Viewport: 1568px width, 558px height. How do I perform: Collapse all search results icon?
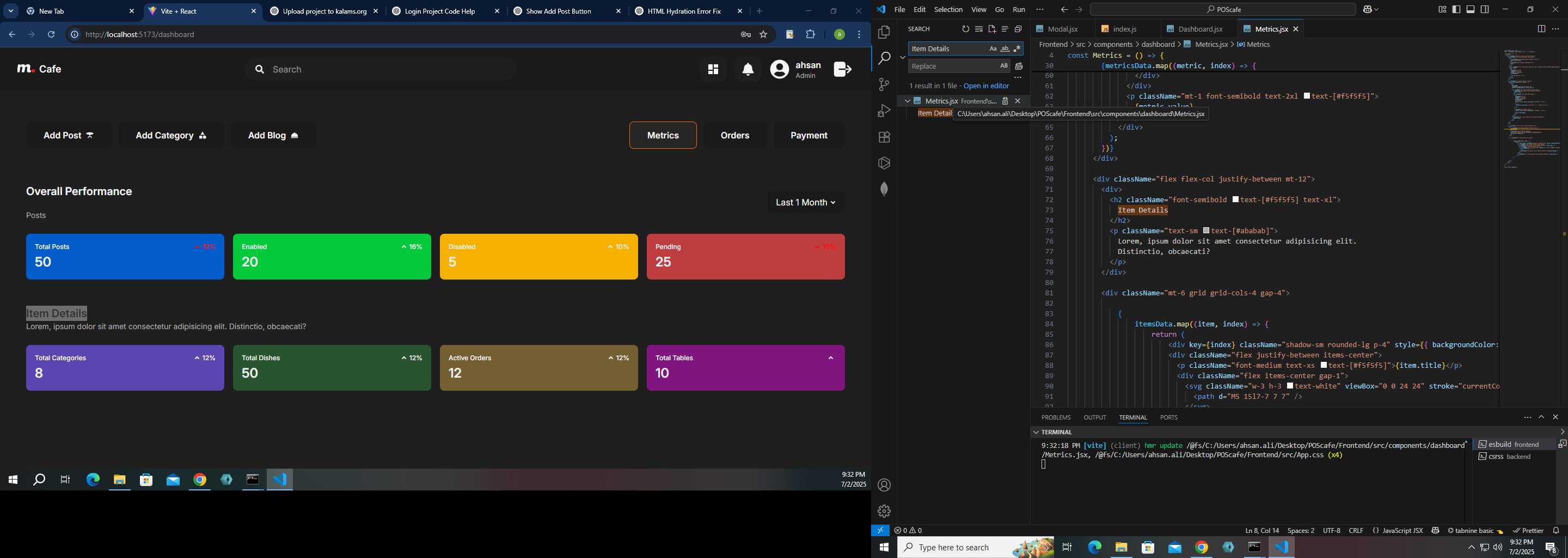[x=1018, y=29]
